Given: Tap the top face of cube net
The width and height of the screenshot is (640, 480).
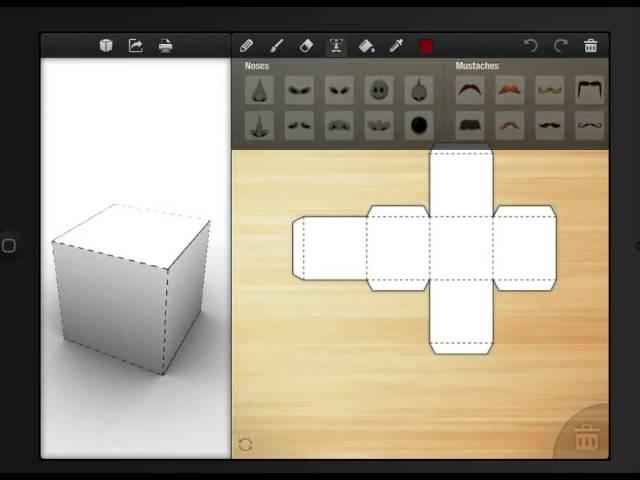Looking at the screenshot, I should click(461, 185).
